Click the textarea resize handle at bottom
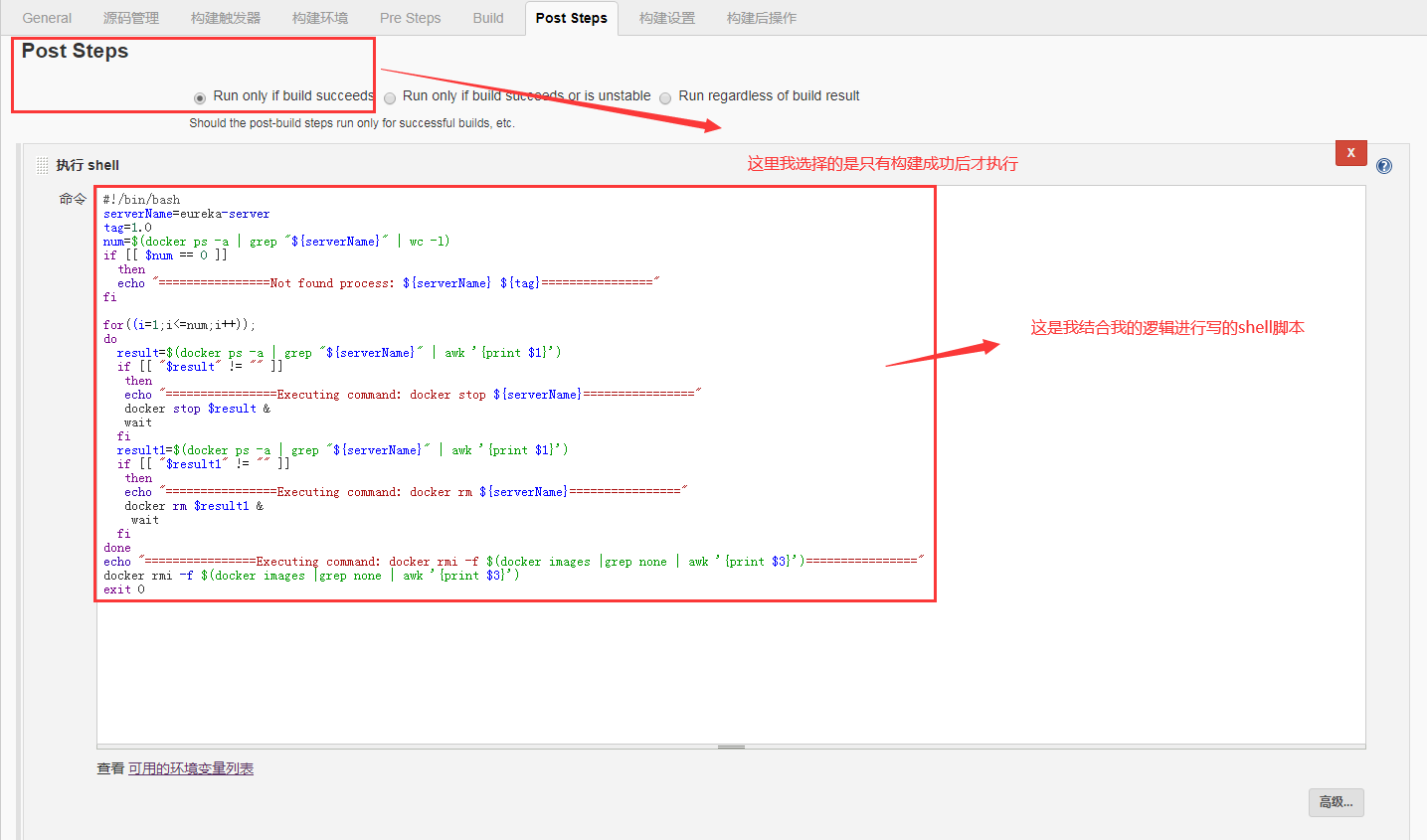 click(731, 747)
